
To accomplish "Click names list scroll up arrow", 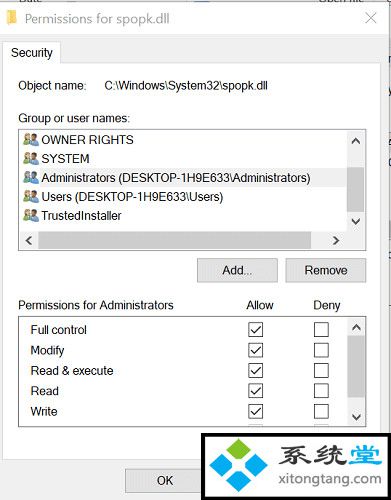I will (356, 141).
